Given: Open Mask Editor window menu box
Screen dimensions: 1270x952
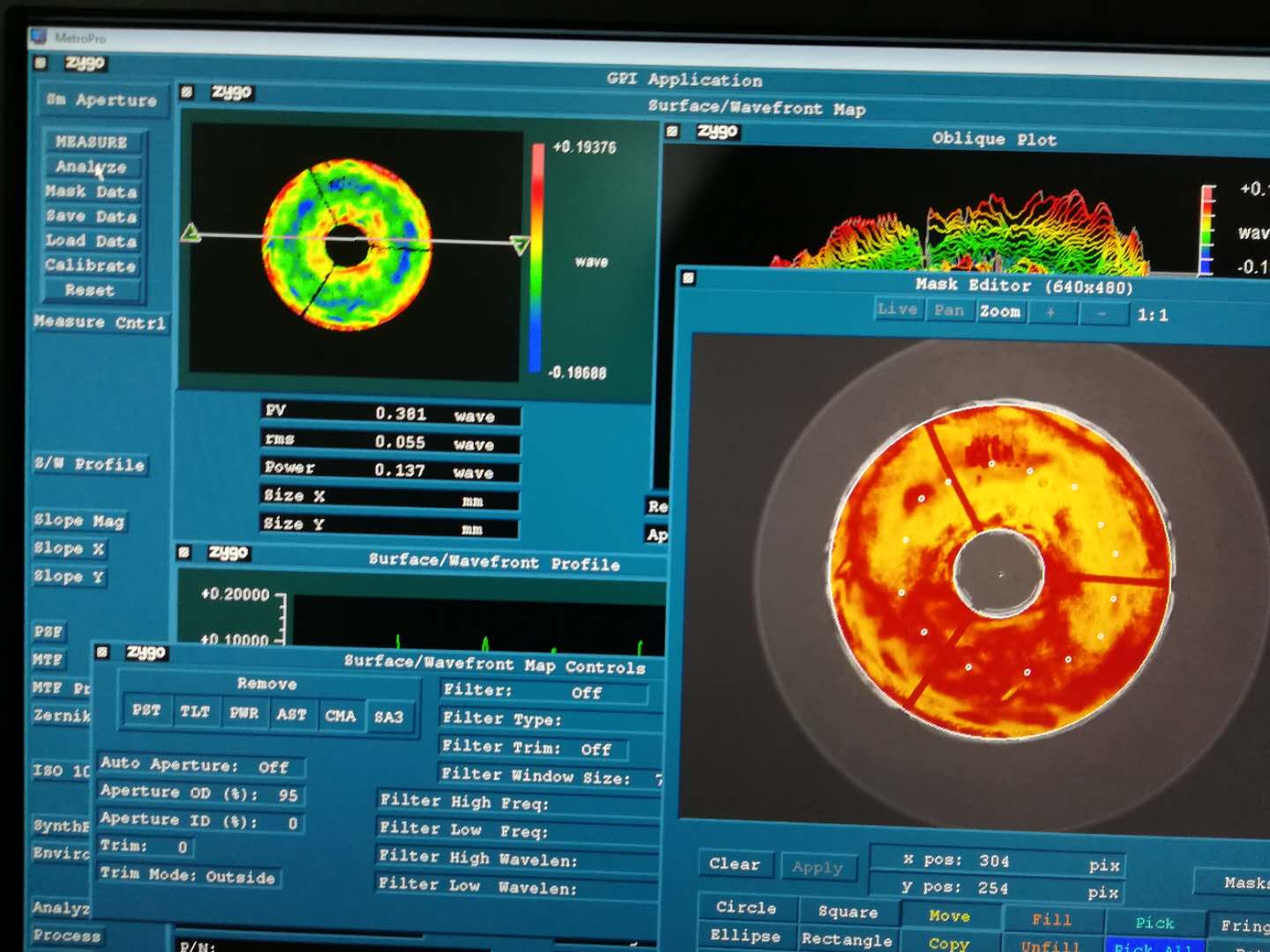Looking at the screenshot, I should (x=689, y=279).
